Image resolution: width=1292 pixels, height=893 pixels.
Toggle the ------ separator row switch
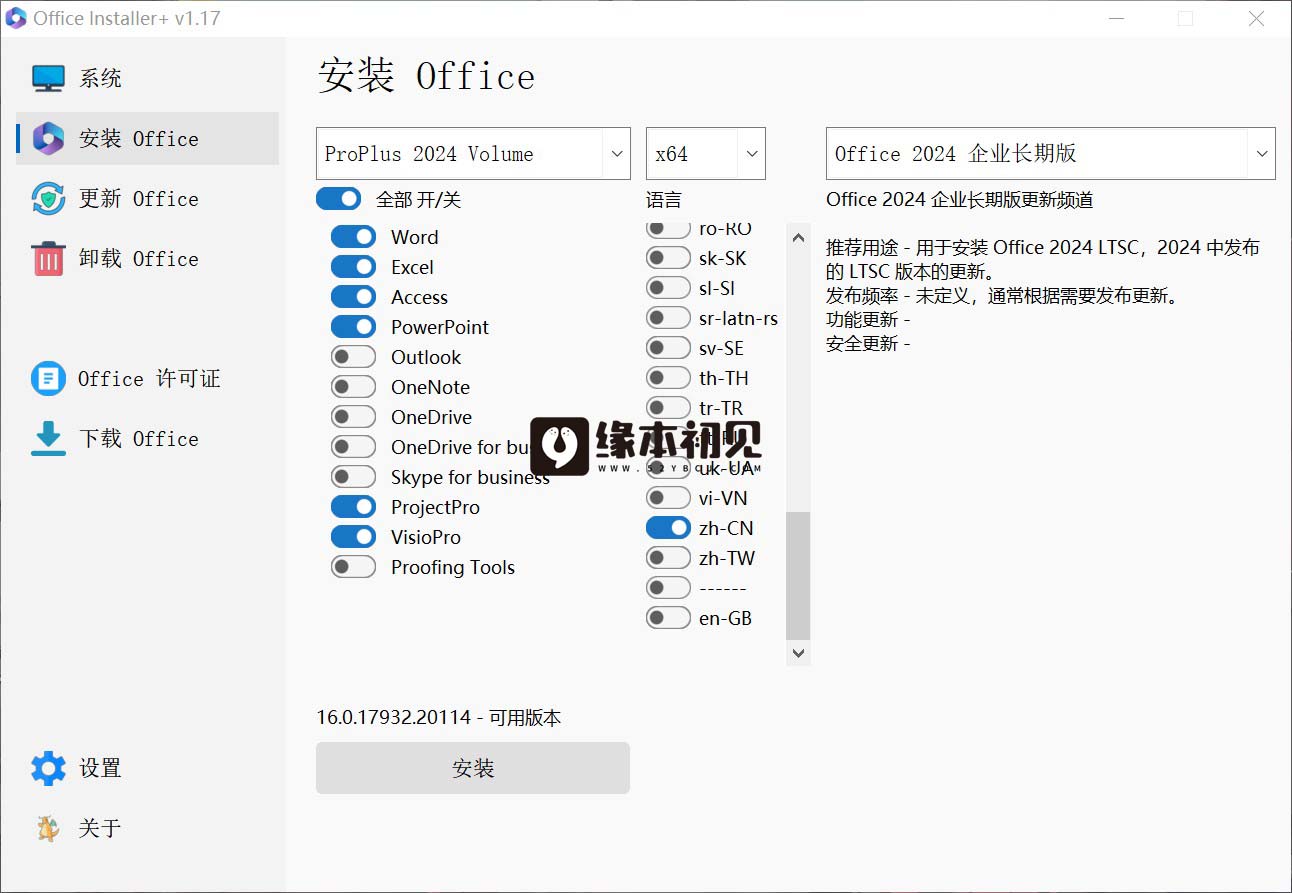pos(668,588)
